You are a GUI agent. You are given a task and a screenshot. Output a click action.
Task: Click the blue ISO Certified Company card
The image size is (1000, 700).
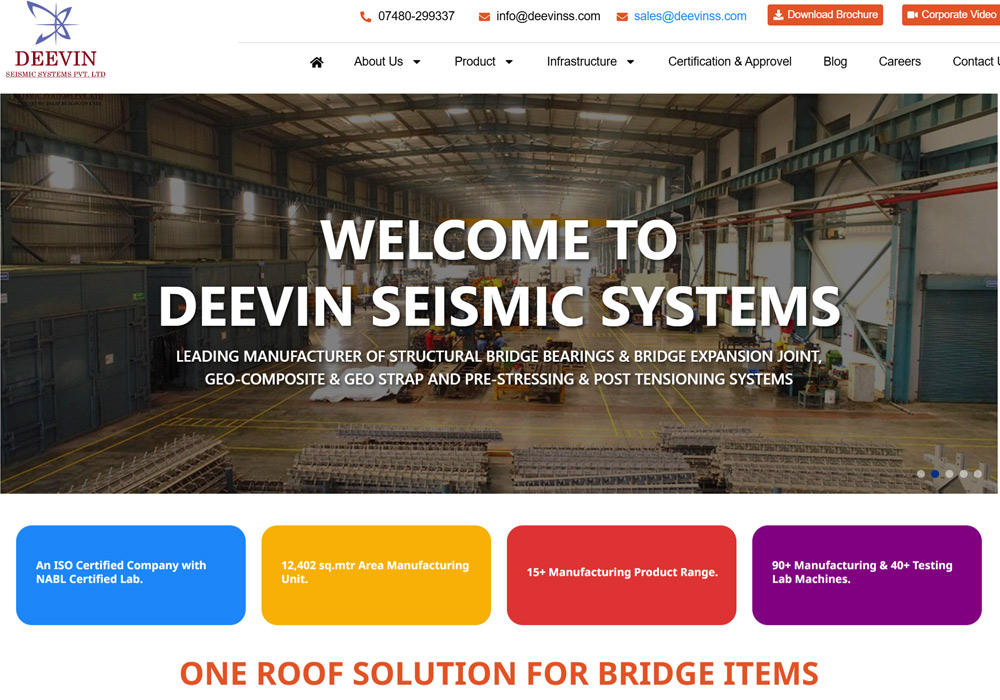(131, 575)
